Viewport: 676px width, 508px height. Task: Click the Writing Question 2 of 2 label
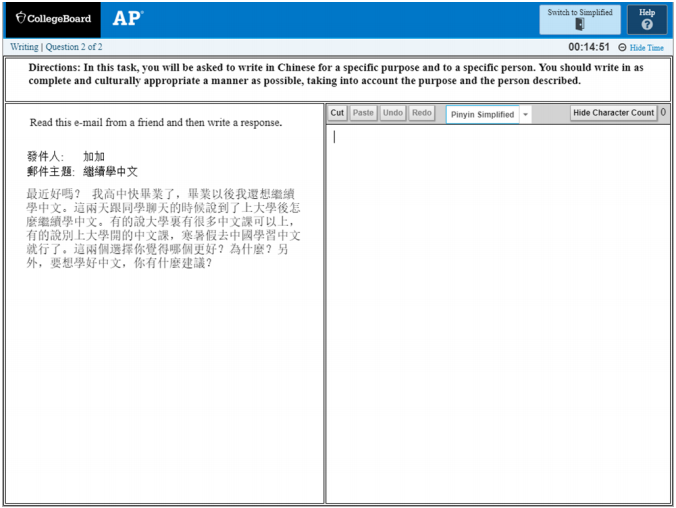(56, 47)
